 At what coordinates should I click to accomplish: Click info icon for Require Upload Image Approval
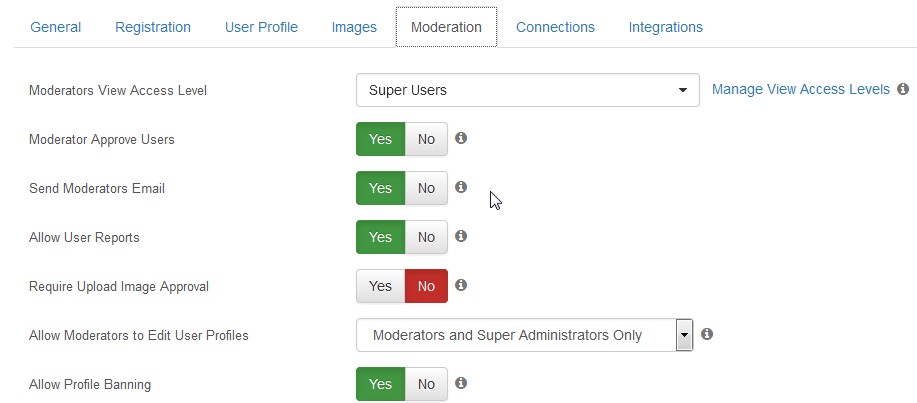pyautogui.click(x=461, y=285)
